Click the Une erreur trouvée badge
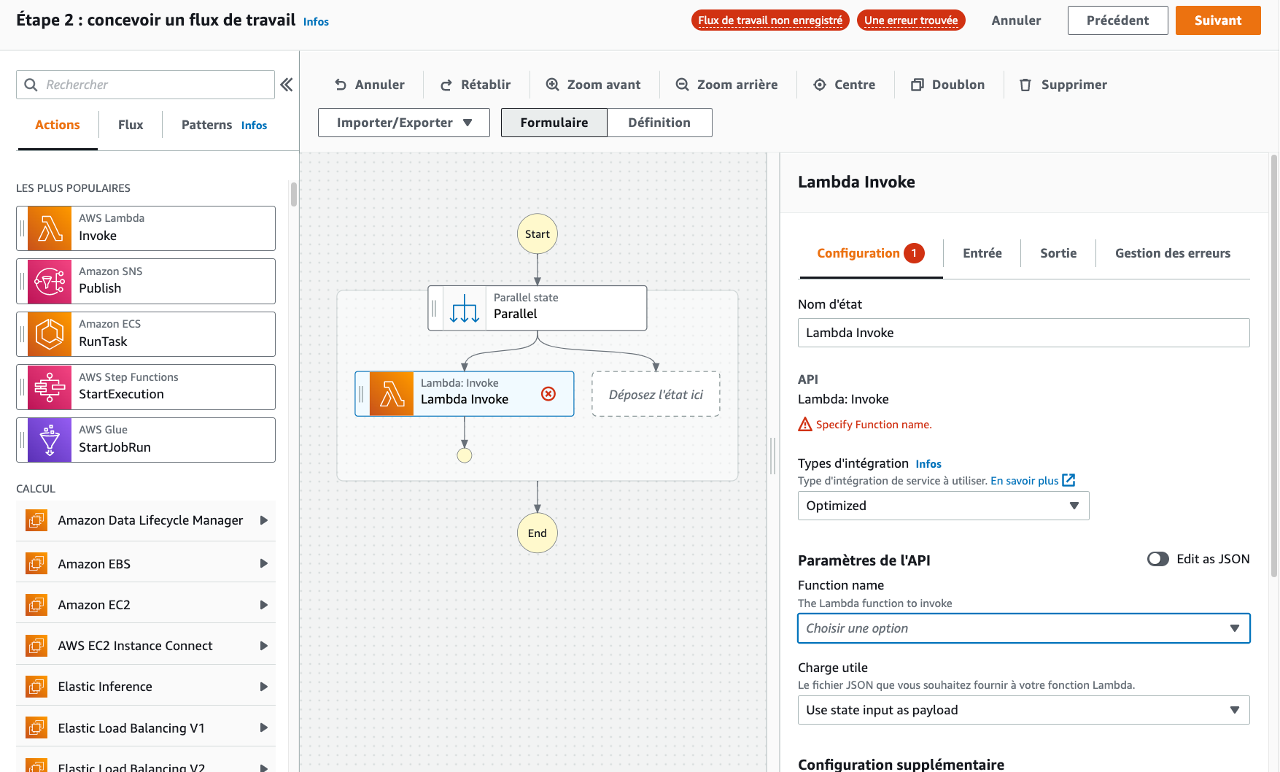This screenshot has width=1280, height=772. coord(911,20)
